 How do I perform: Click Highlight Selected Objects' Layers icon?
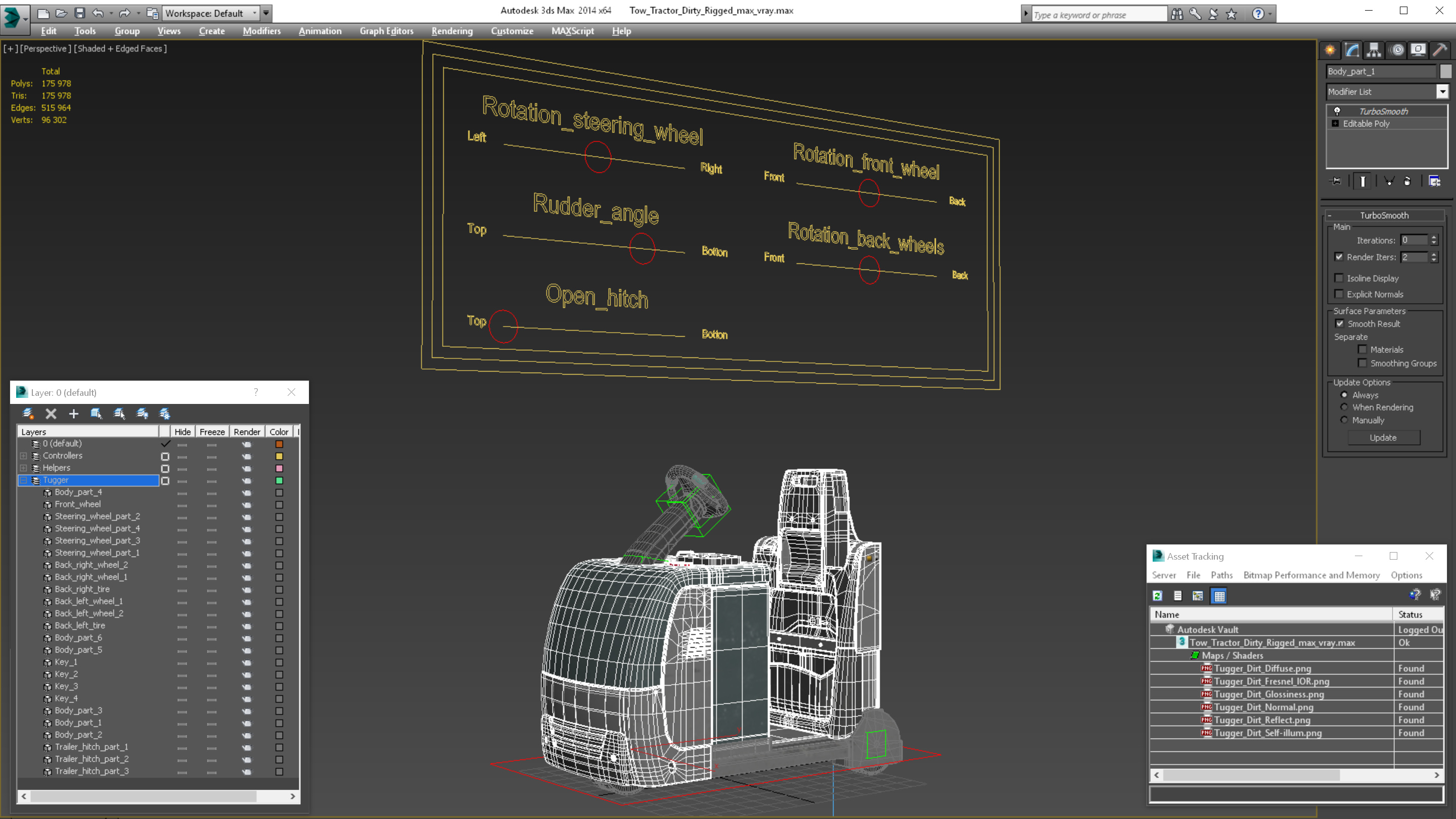[119, 414]
